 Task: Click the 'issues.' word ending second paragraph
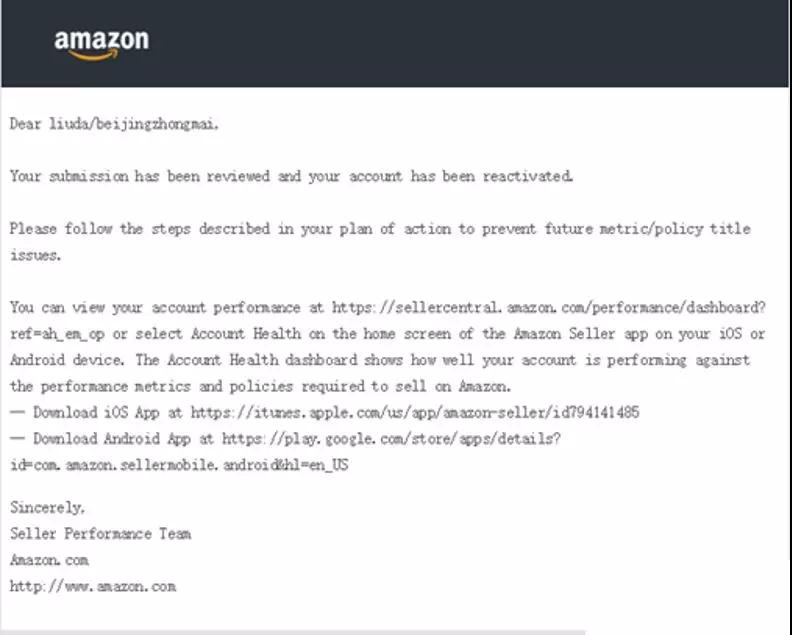coord(35,255)
